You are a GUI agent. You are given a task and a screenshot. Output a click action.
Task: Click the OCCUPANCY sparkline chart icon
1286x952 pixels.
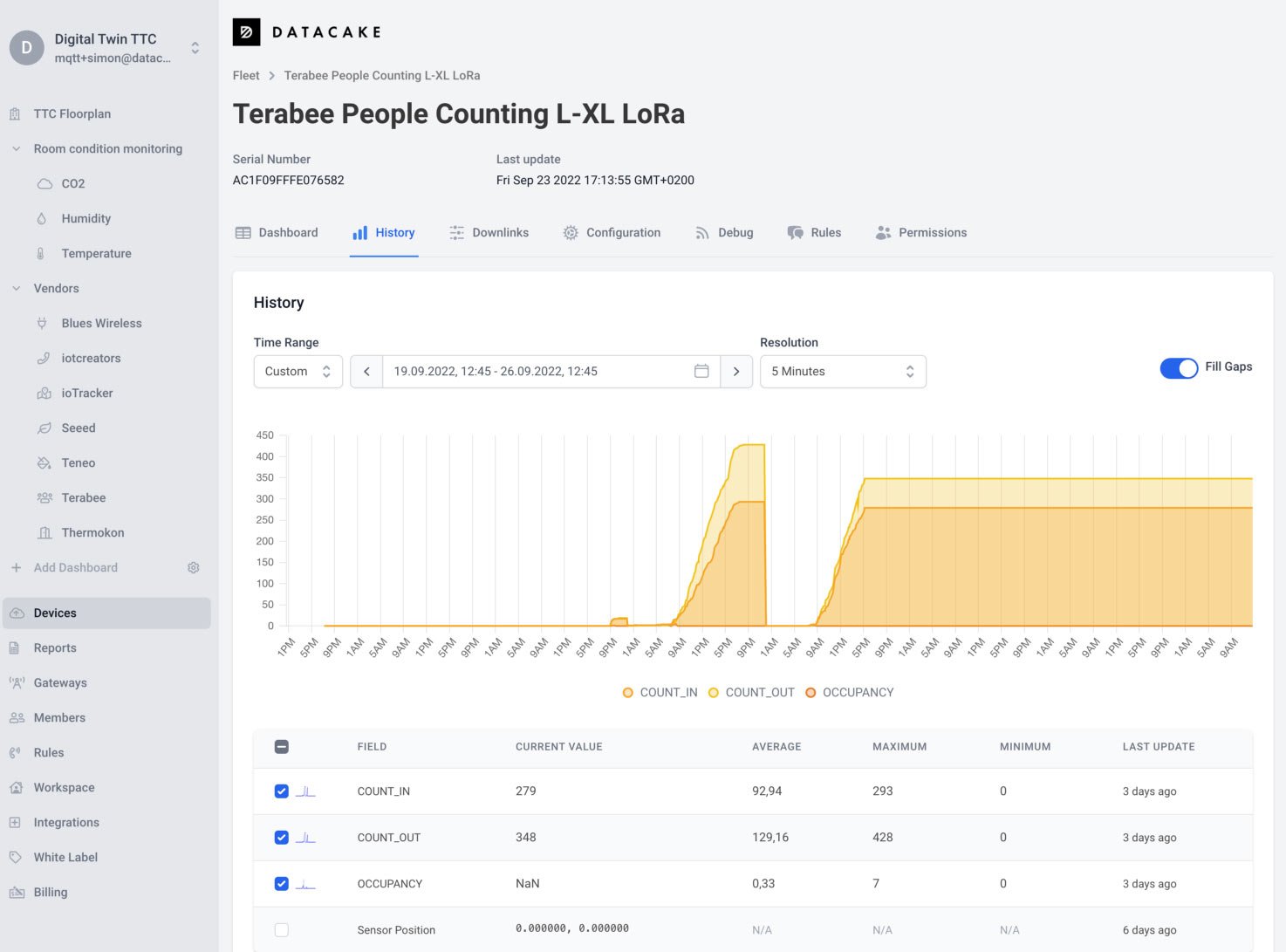coord(305,884)
